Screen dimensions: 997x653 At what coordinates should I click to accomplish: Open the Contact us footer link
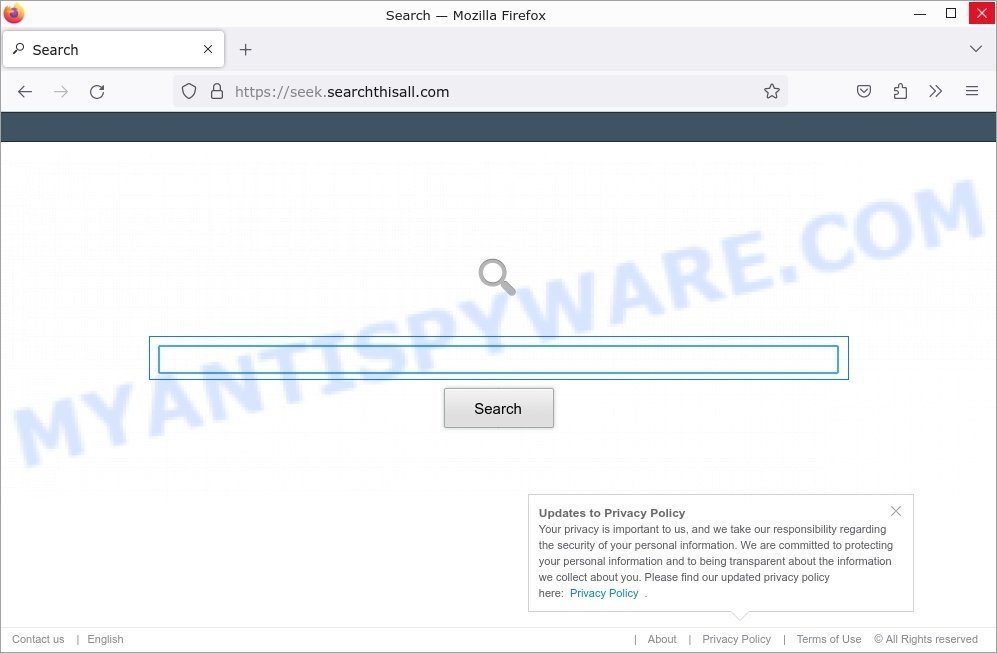pyautogui.click(x=38, y=639)
